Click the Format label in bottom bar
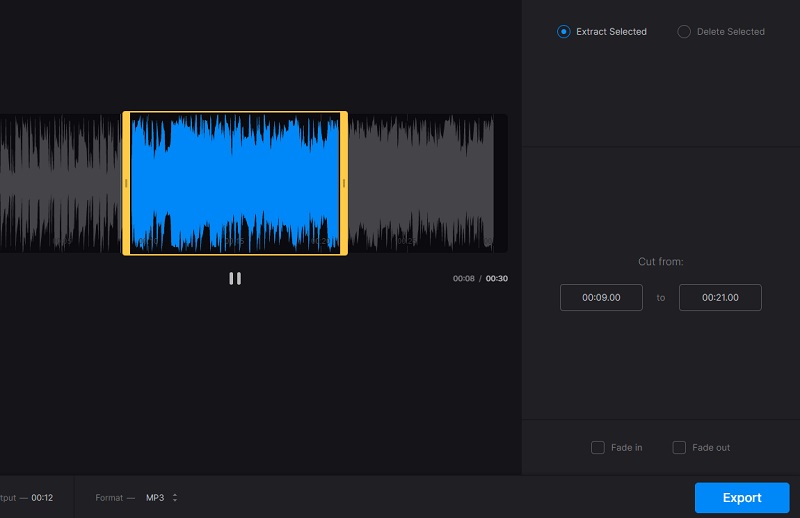800x518 pixels. [x=109, y=498]
